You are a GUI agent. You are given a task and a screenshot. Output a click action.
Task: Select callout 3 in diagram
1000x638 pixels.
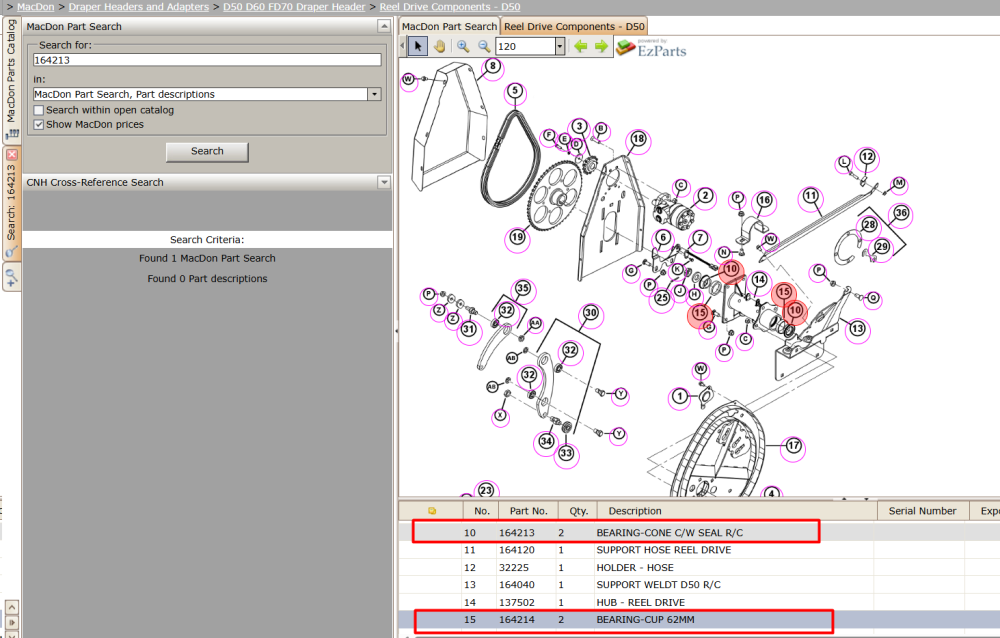[x=579, y=126]
